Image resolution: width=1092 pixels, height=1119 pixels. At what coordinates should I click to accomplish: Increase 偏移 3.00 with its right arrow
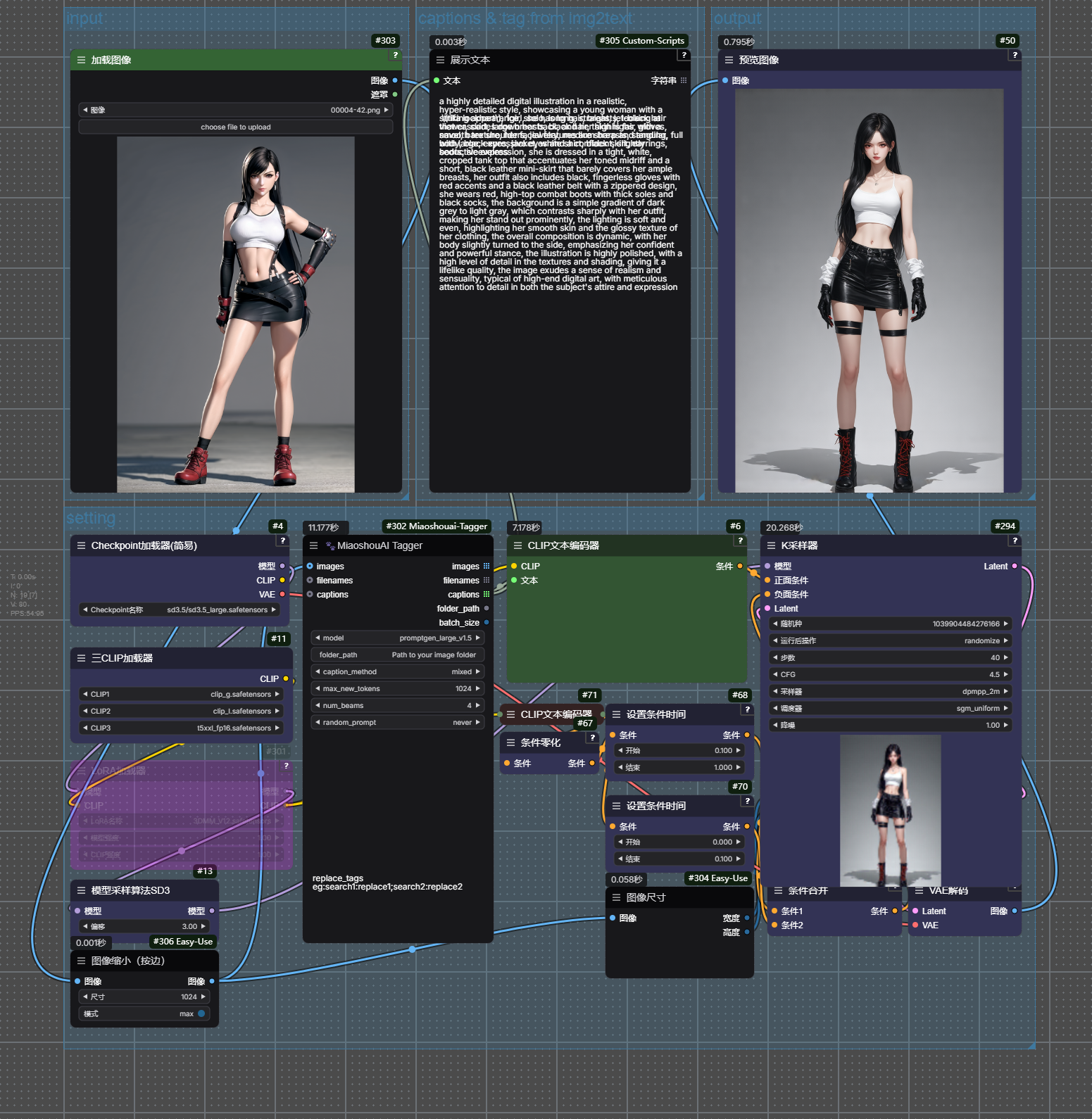click(x=203, y=927)
